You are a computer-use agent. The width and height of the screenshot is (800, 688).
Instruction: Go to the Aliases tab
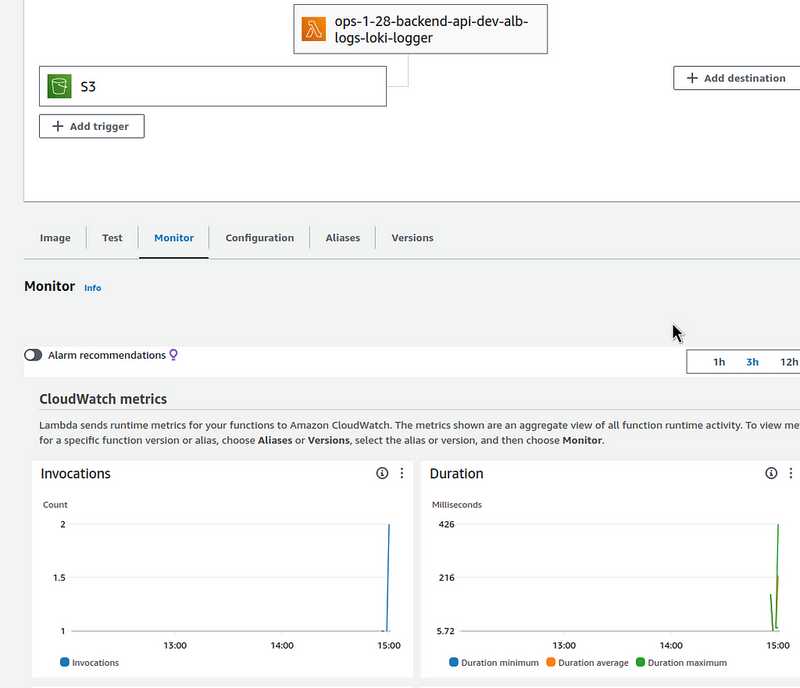[x=342, y=238]
